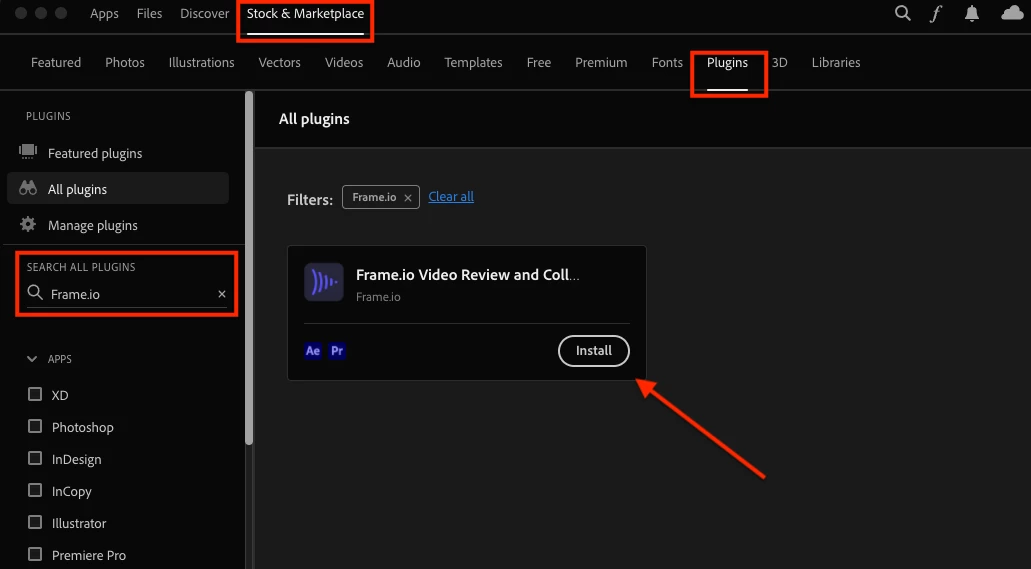
Task: Go to Audio category
Action: (404, 62)
